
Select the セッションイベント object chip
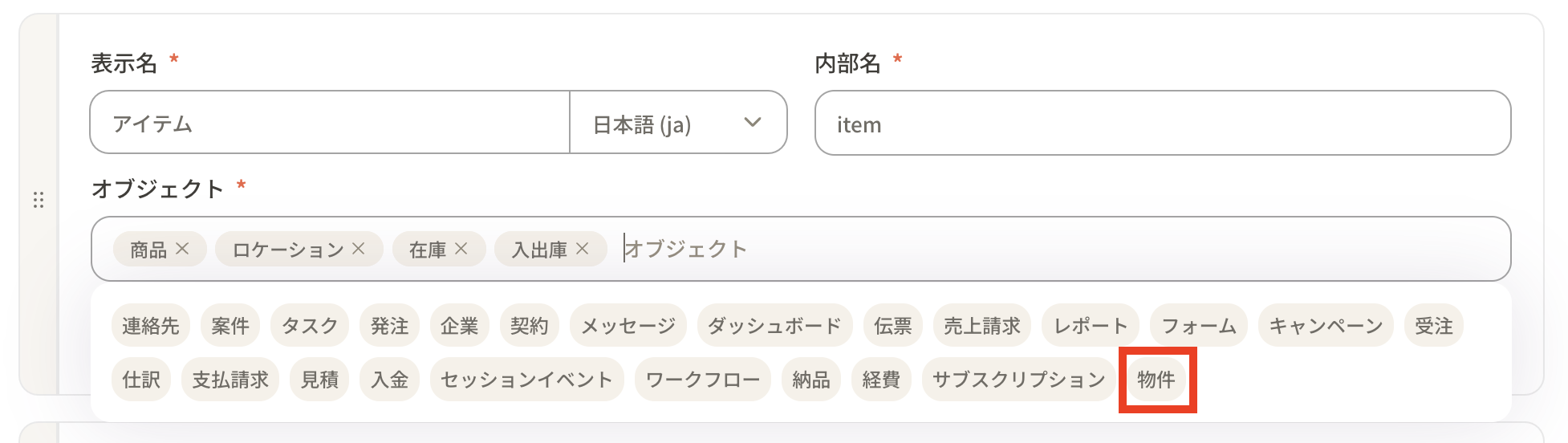pyautogui.click(x=526, y=380)
